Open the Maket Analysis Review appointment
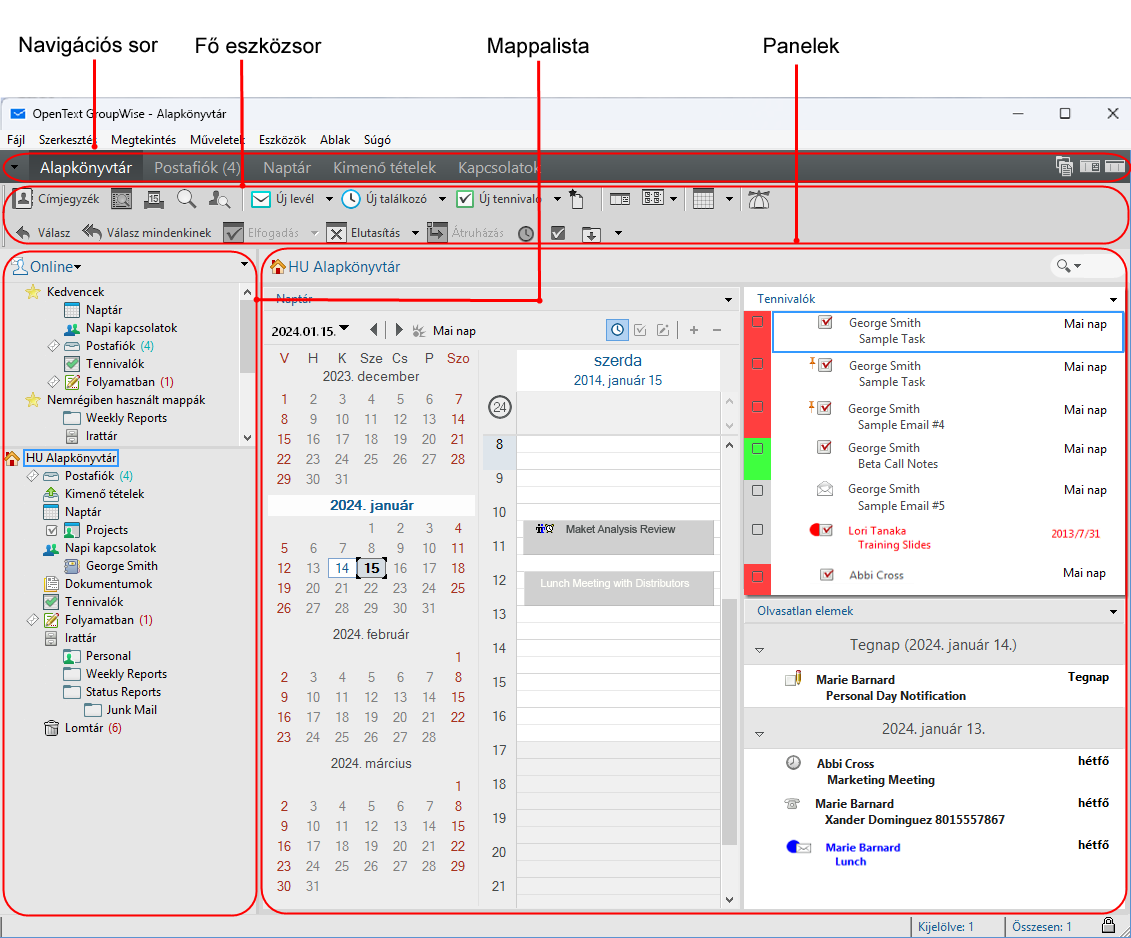The width and height of the screenshot is (1131, 938). coord(618,537)
